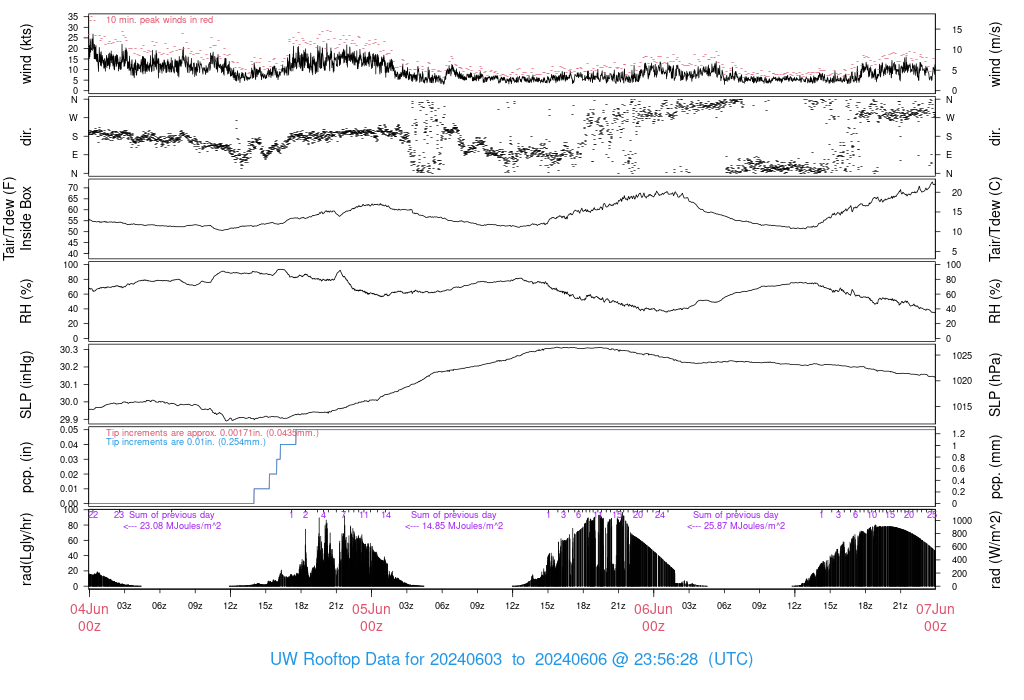Click the blue tip increments '0.01in. (0.254mm.)' note

coord(185,442)
